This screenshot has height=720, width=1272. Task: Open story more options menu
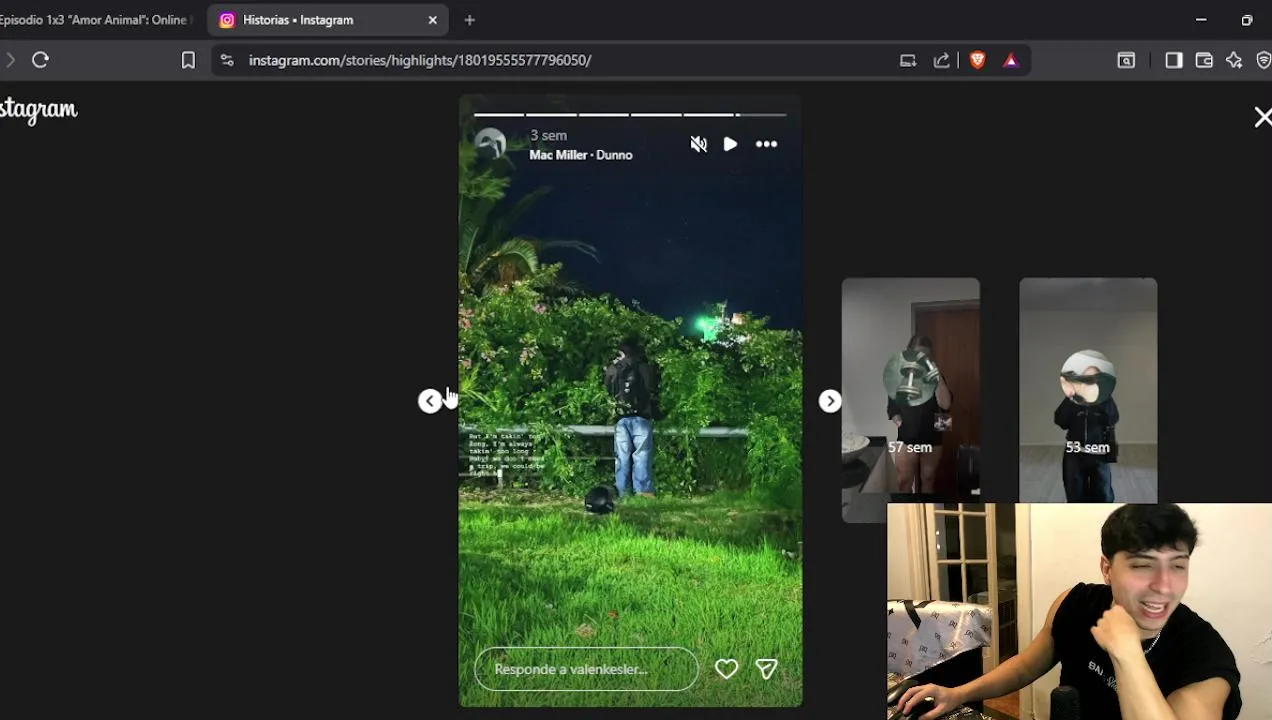[x=766, y=144]
